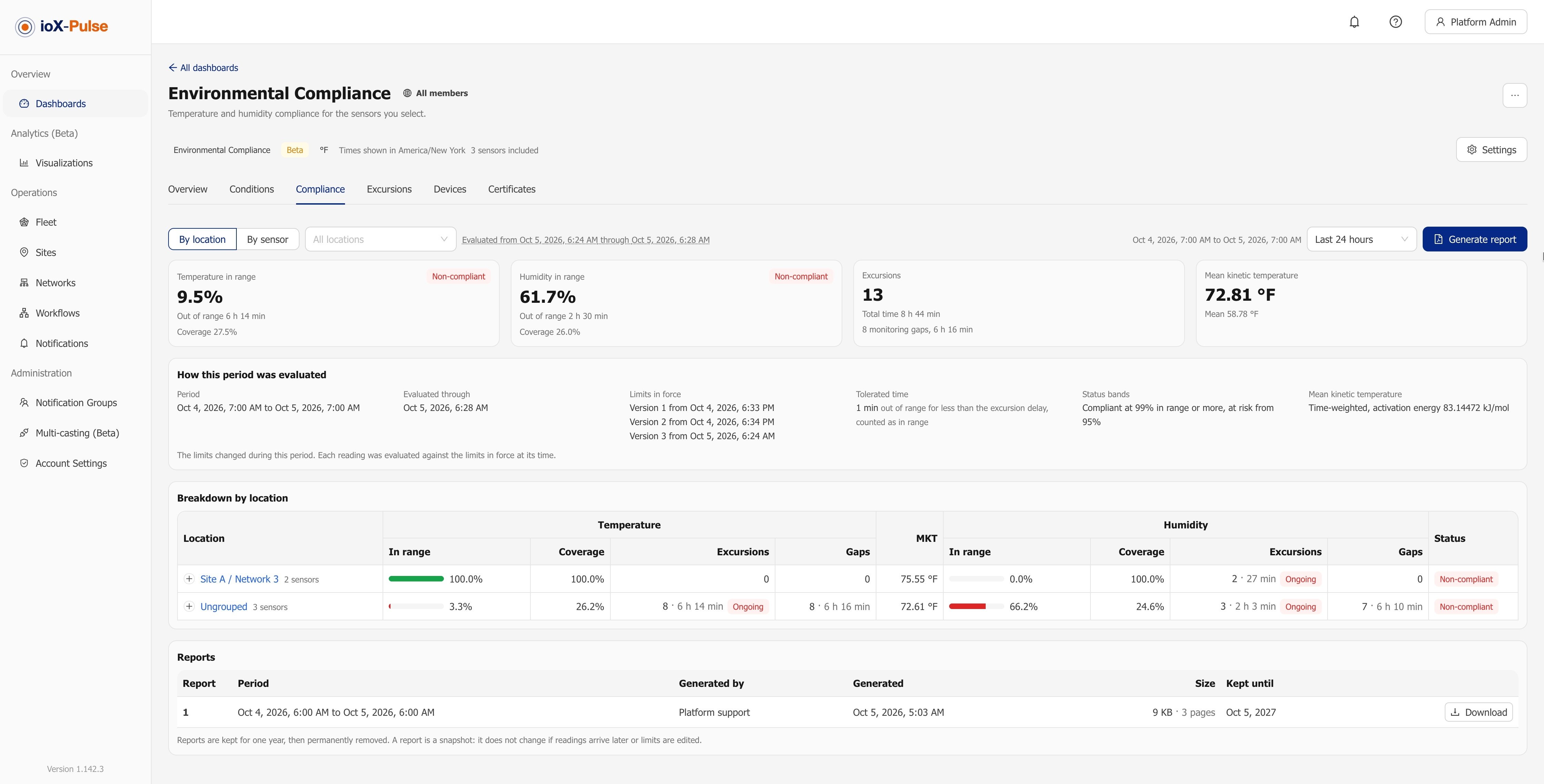This screenshot has width=1544, height=784.
Task: Expand the Ungrouped row
Action: (189, 607)
